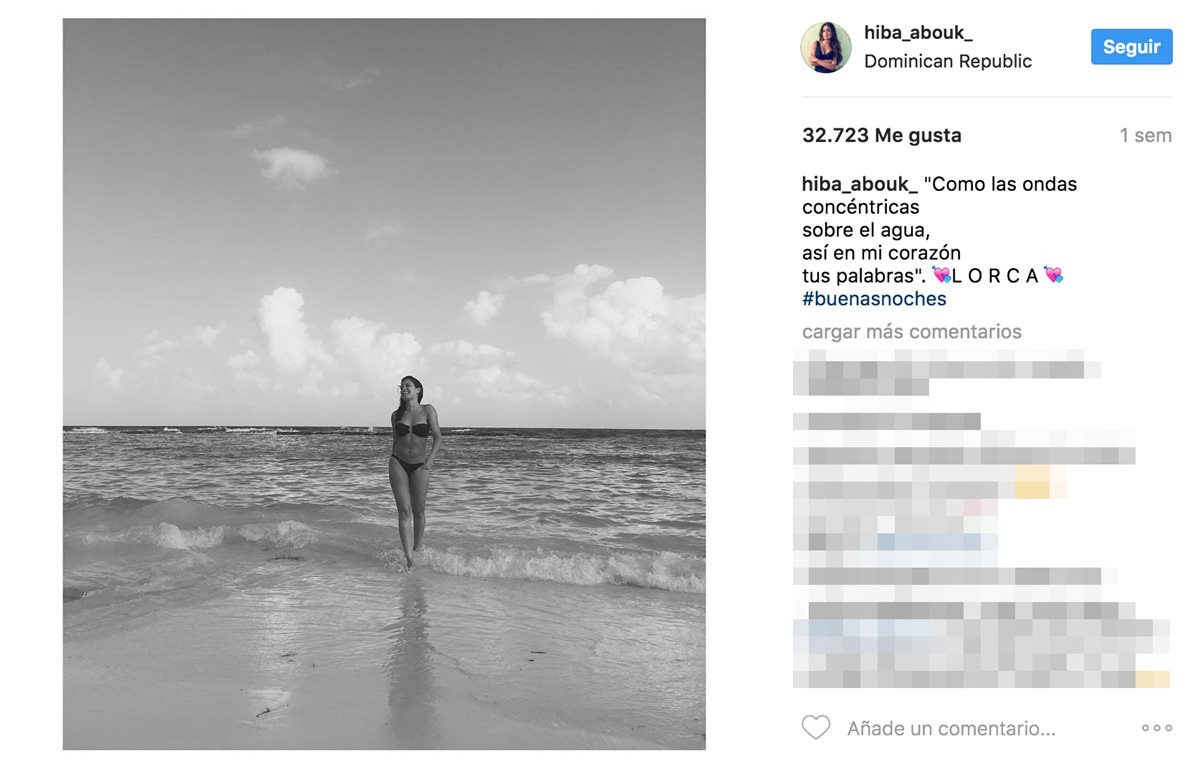Open the Dominican Republic location link
Image resolution: width=1200 pixels, height=771 pixels.
click(x=948, y=61)
